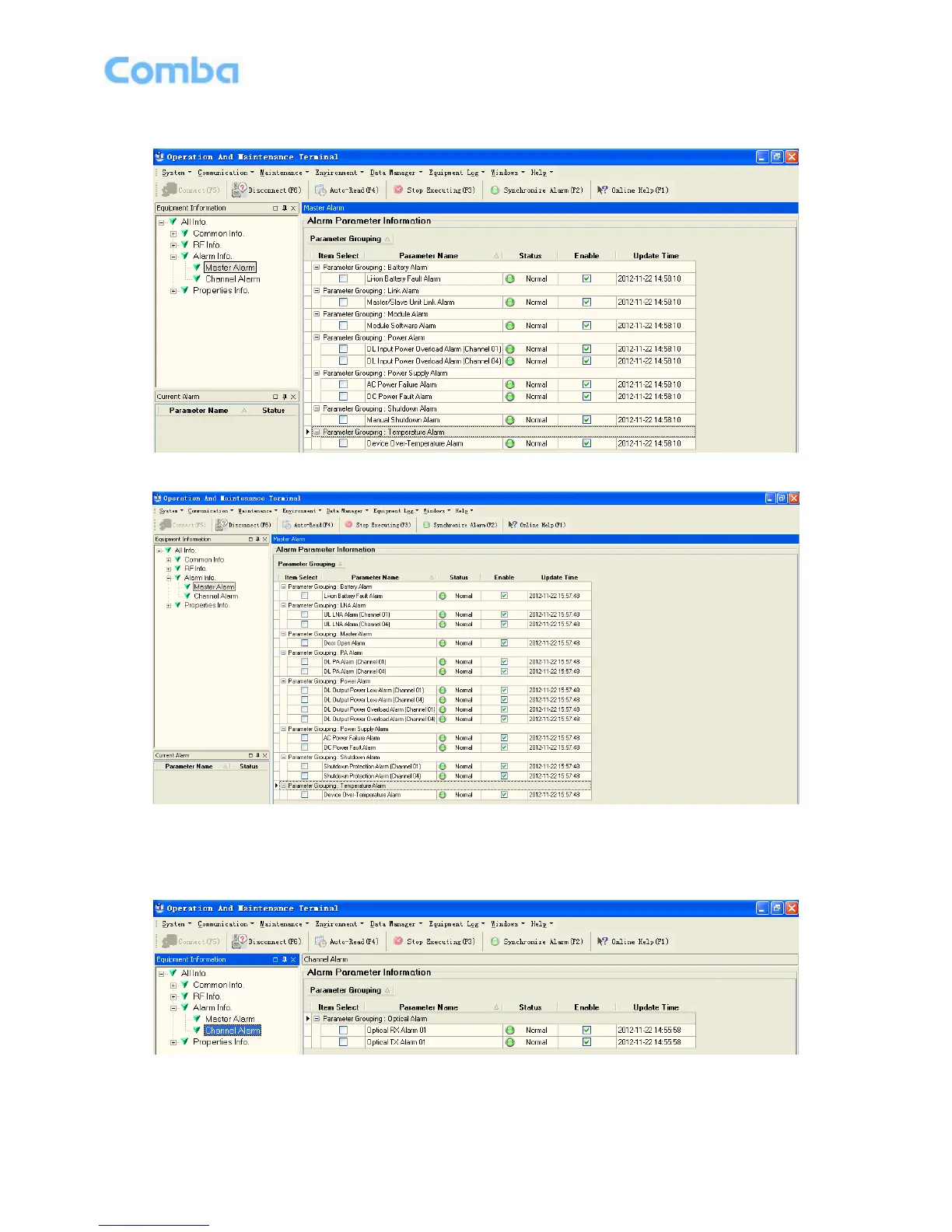Open Equipment Log menu in topmost window
Viewport: 952px width, 1232px height.
point(455,173)
